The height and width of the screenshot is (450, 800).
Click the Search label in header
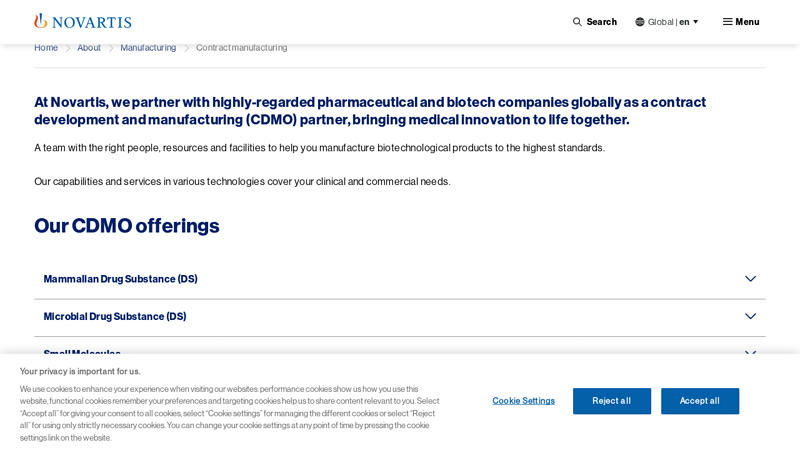point(601,22)
